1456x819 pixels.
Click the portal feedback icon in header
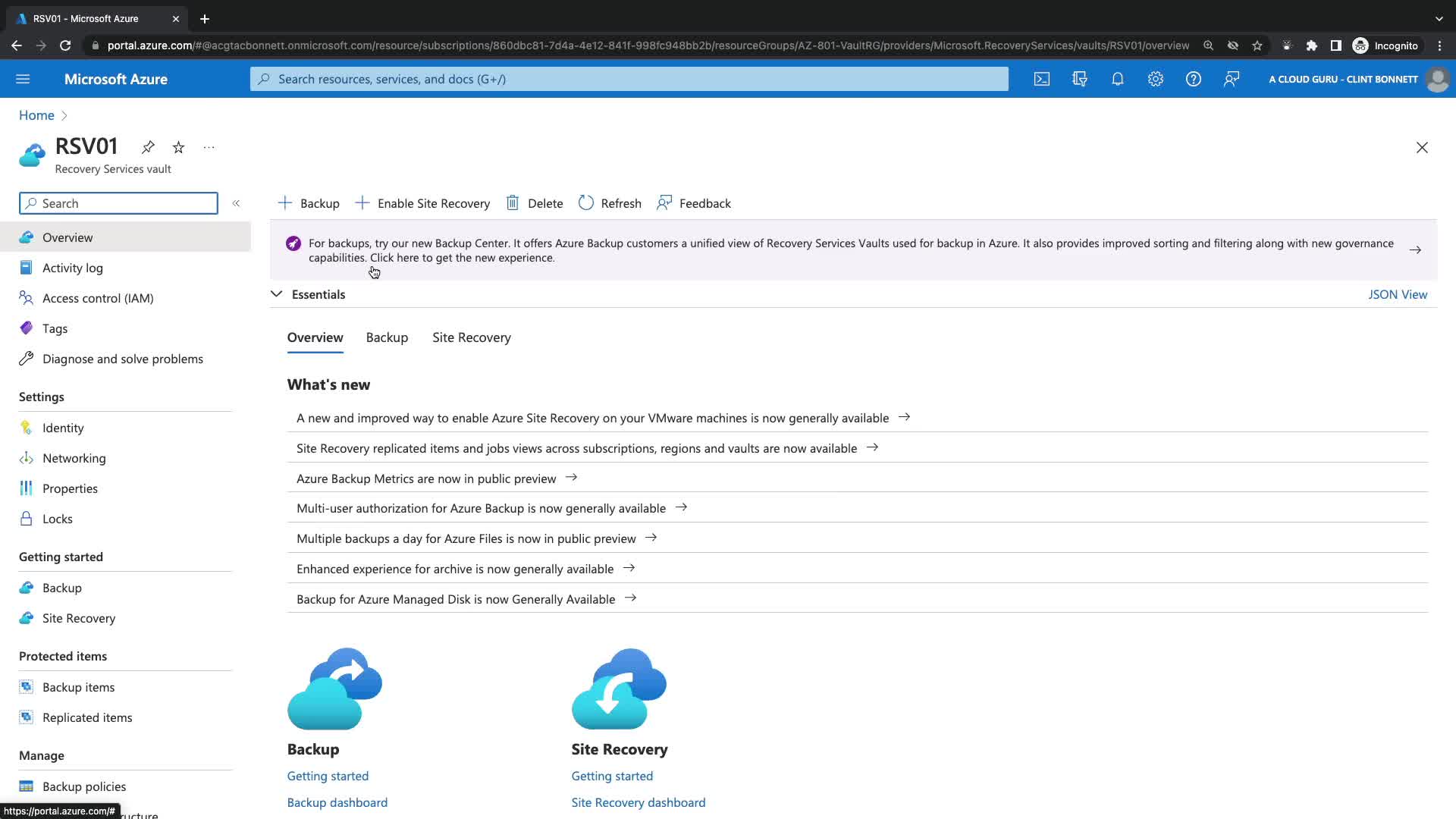(1232, 79)
